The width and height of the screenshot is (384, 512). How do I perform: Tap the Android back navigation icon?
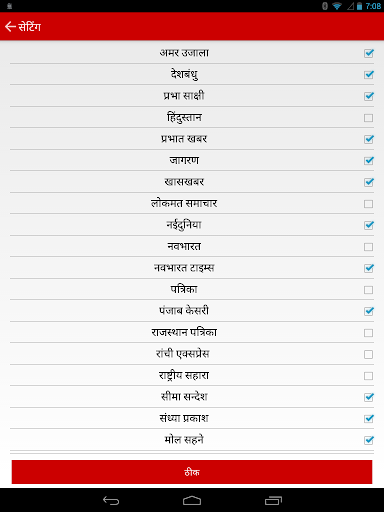(111, 500)
